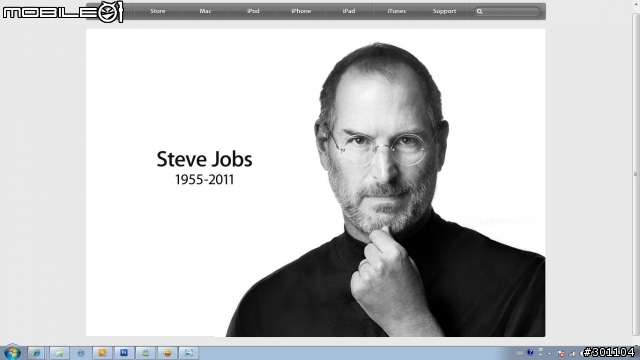The height and width of the screenshot is (360, 640).
Task: Open the folder explorer taskbar icon
Action: coord(59,353)
